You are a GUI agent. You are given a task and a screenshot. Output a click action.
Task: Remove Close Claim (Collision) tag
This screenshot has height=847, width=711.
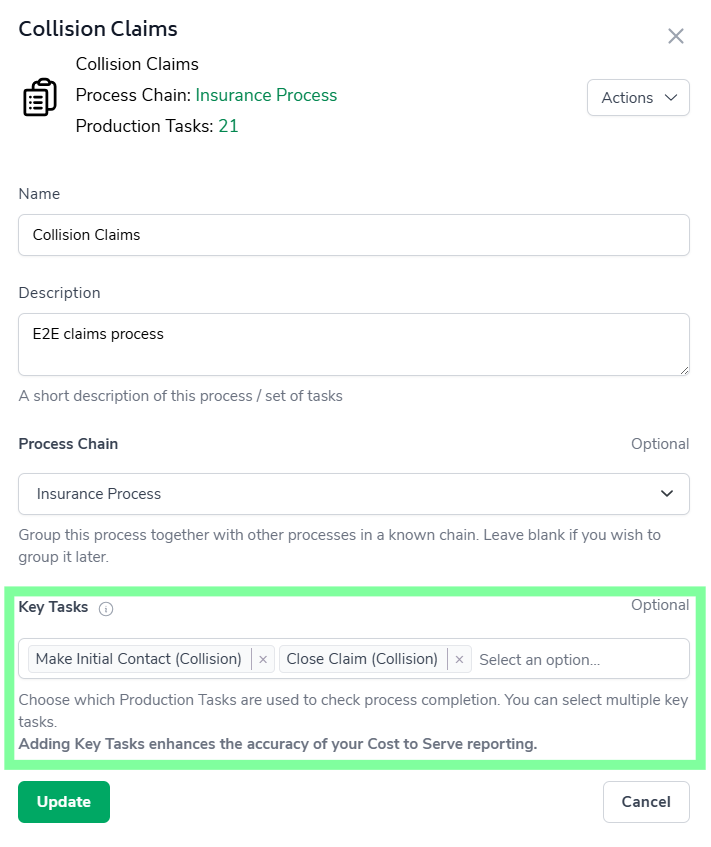[459, 660]
